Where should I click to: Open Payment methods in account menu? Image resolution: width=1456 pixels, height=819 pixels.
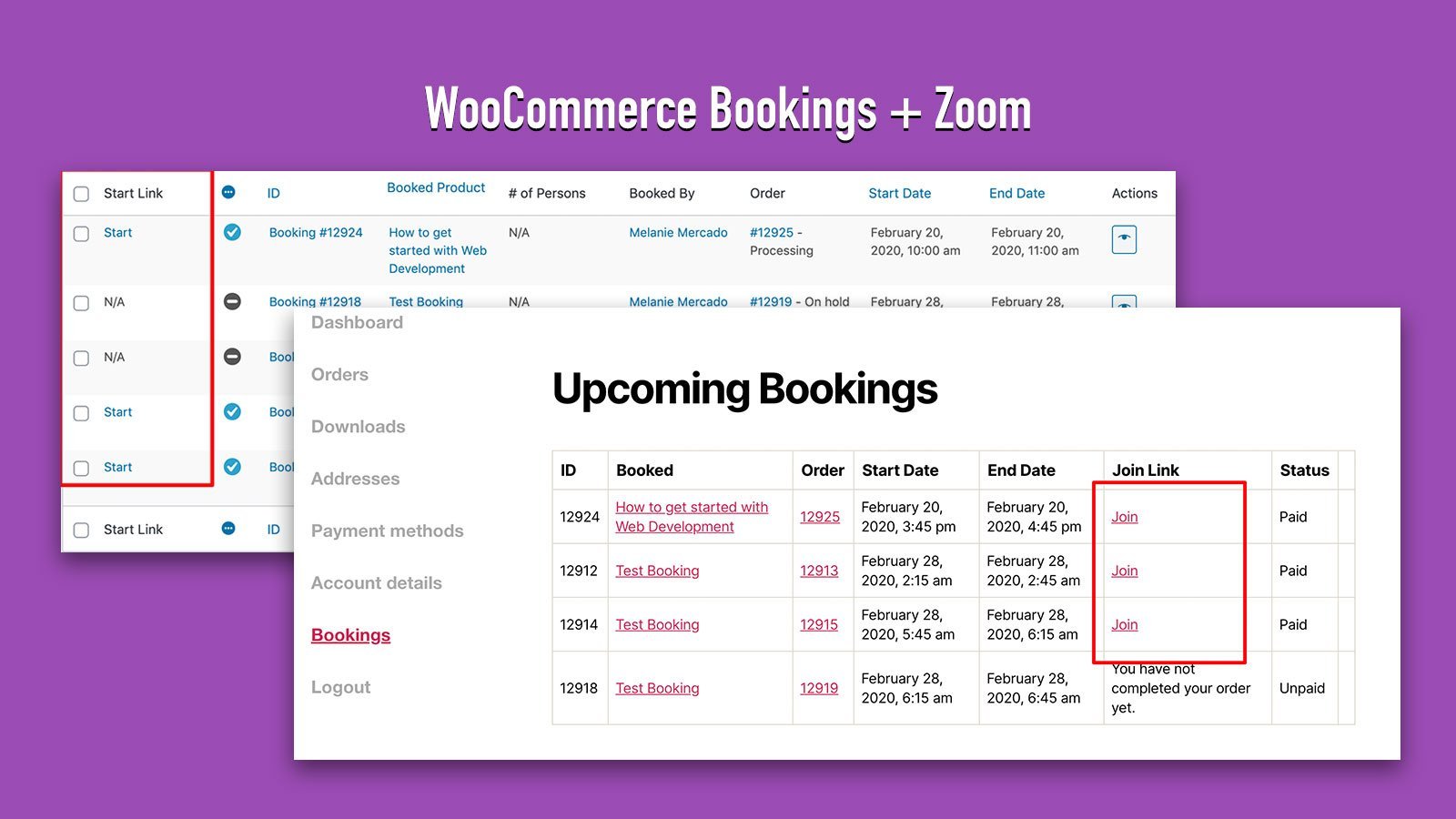[x=387, y=531]
